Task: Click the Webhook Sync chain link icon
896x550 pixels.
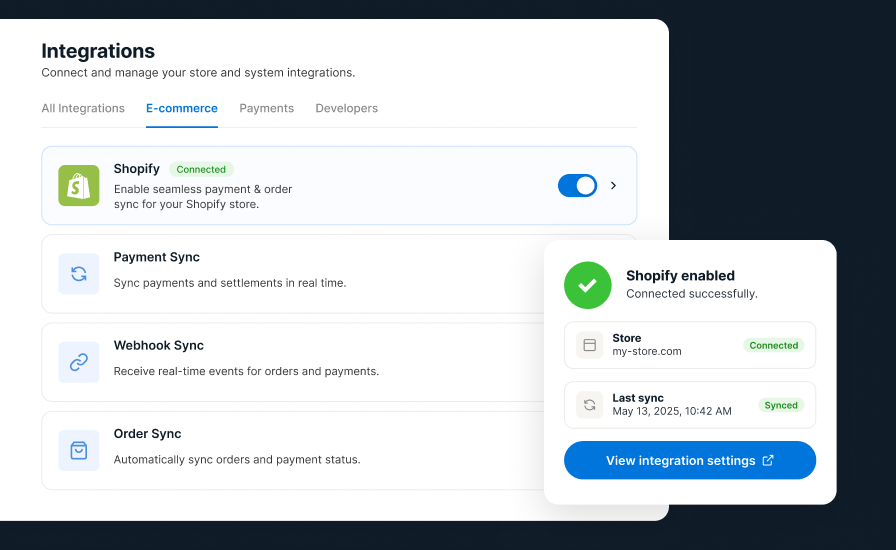Action: click(x=79, y=362)
